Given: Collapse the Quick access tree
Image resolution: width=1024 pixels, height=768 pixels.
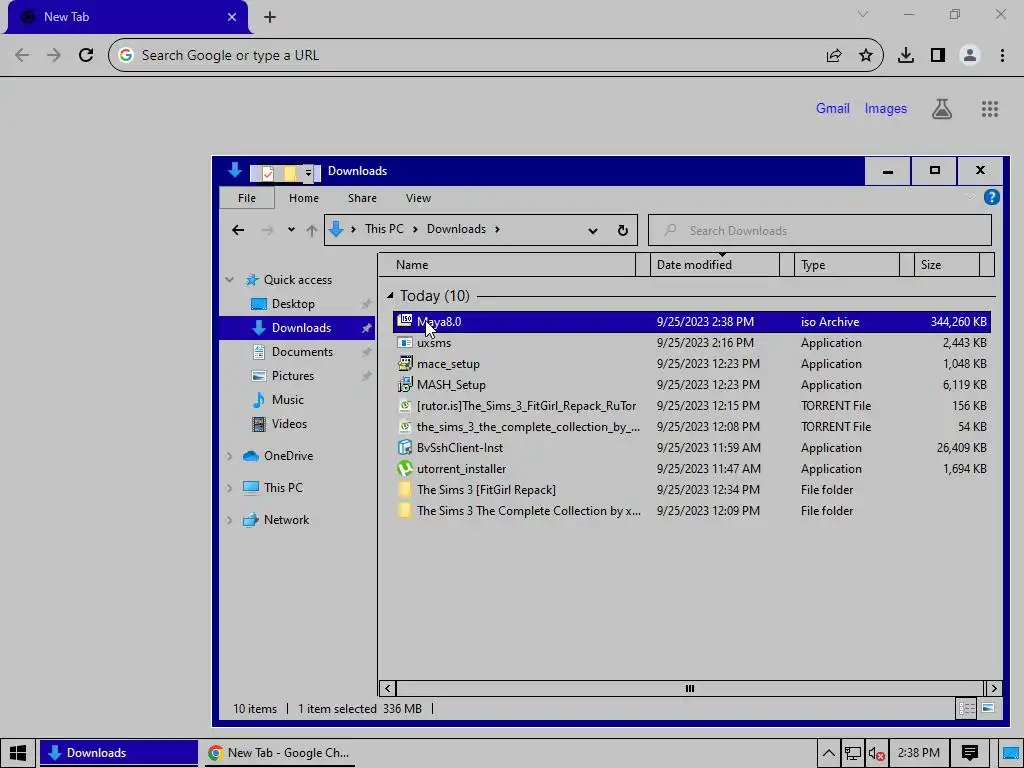Looking at the screenshot, I should [229, 280].
